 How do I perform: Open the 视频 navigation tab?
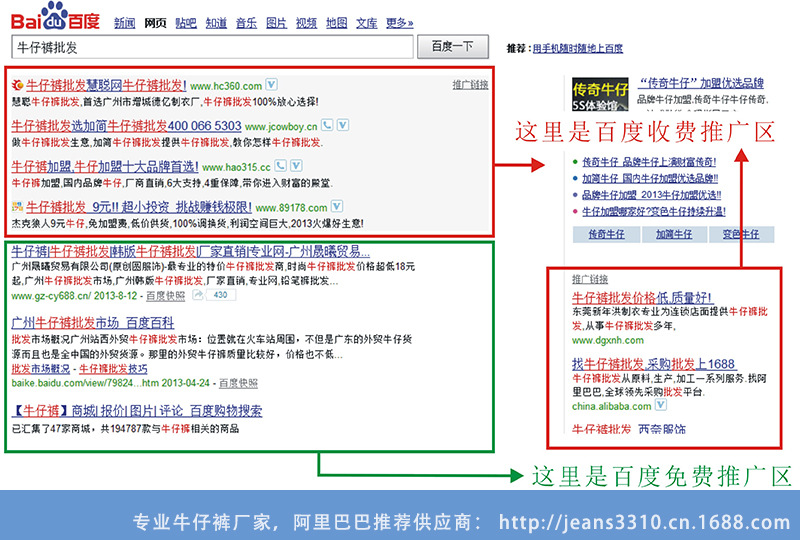pos(307,23)
